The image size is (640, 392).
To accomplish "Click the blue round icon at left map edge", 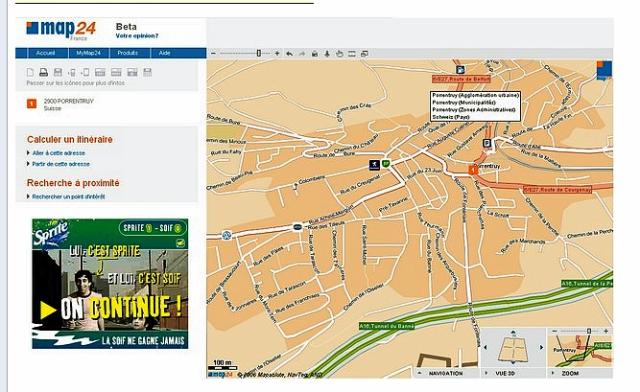I will pos(227,235).
